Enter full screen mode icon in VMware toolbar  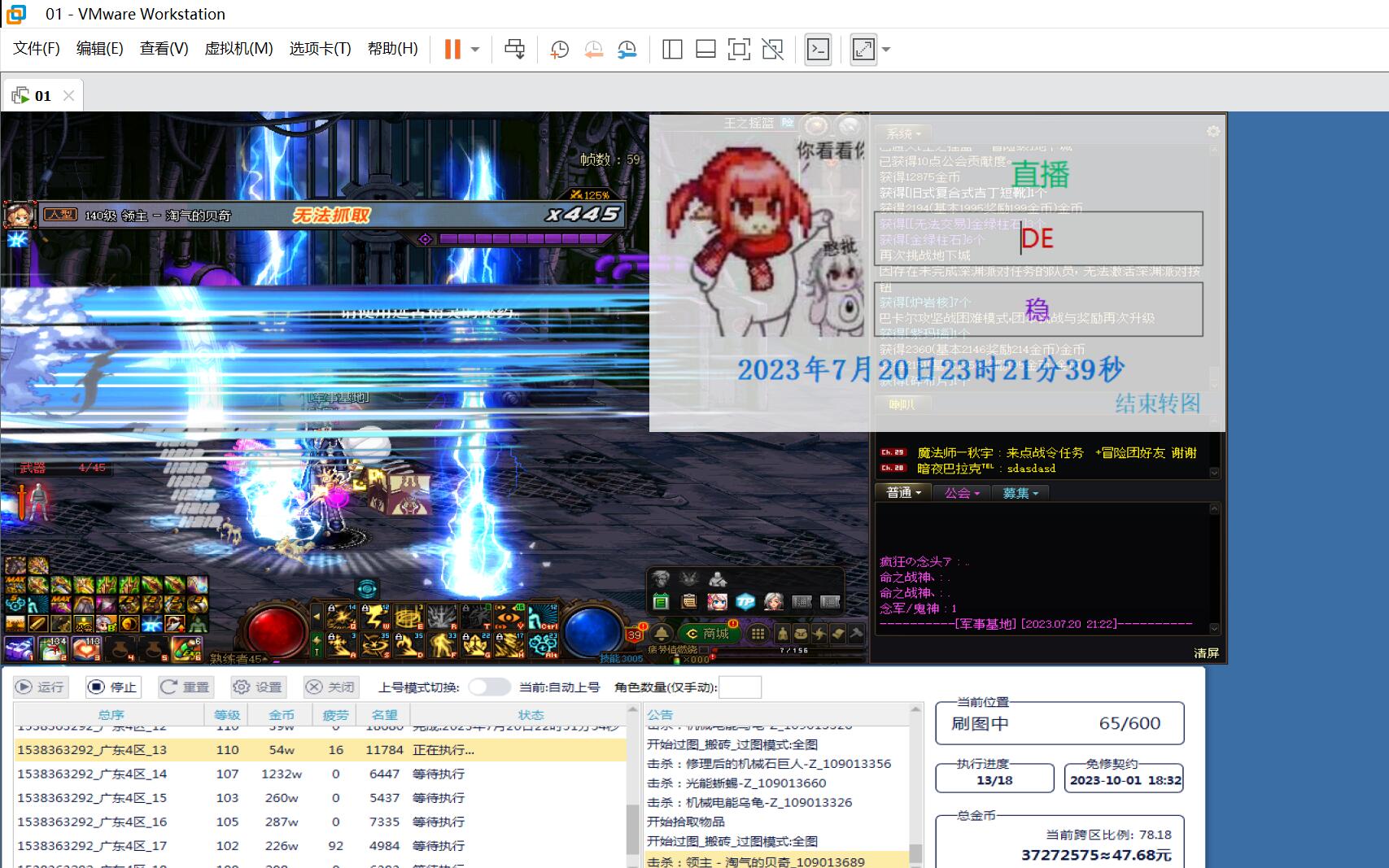739,50
